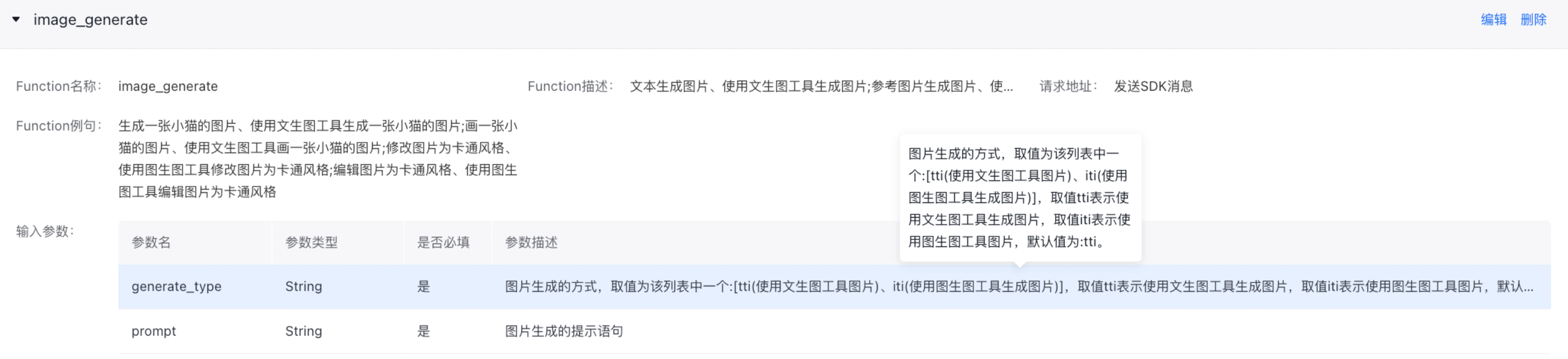Click the 编辑 link

click(x=1493, y=19)
